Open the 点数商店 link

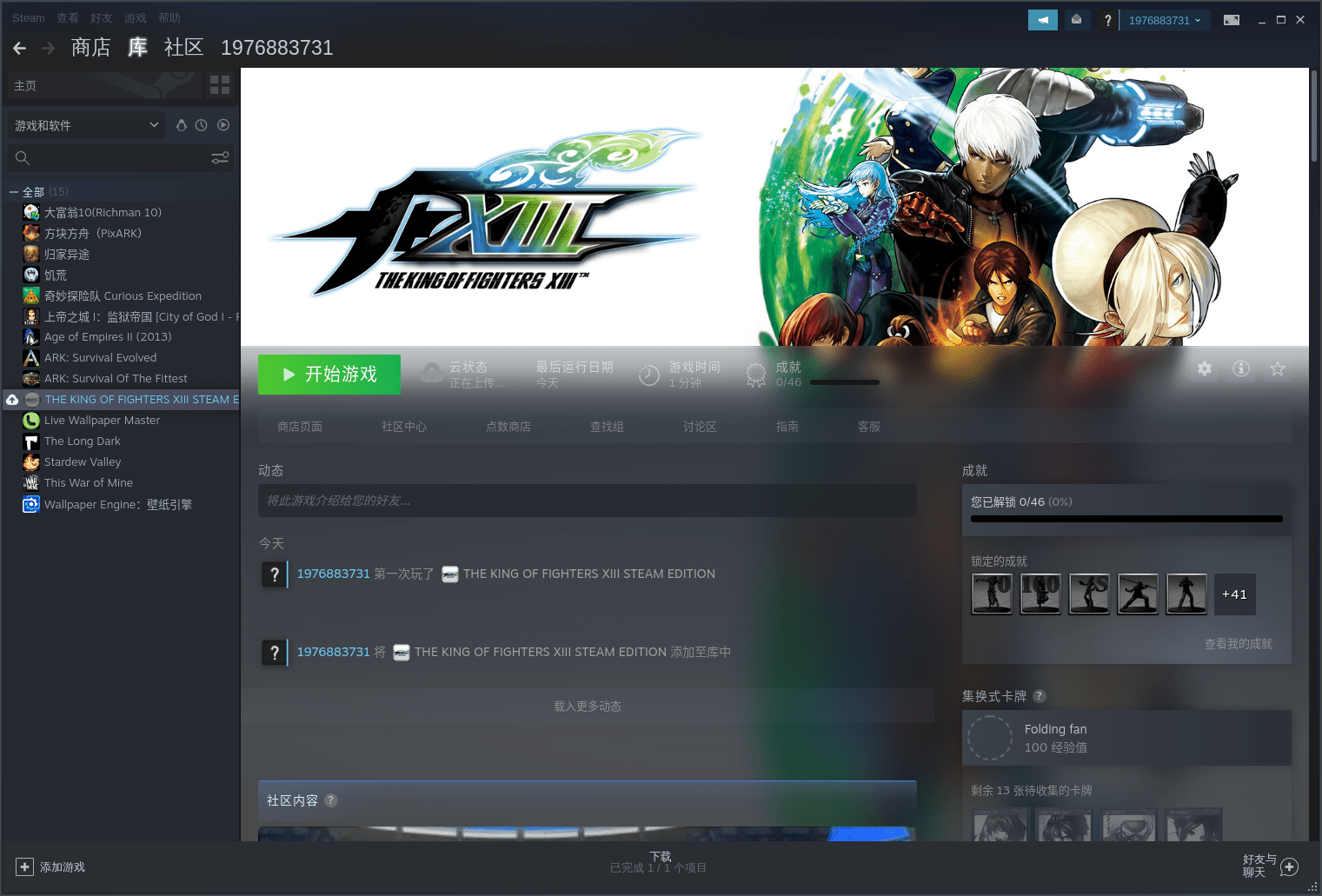pos(508,427)
